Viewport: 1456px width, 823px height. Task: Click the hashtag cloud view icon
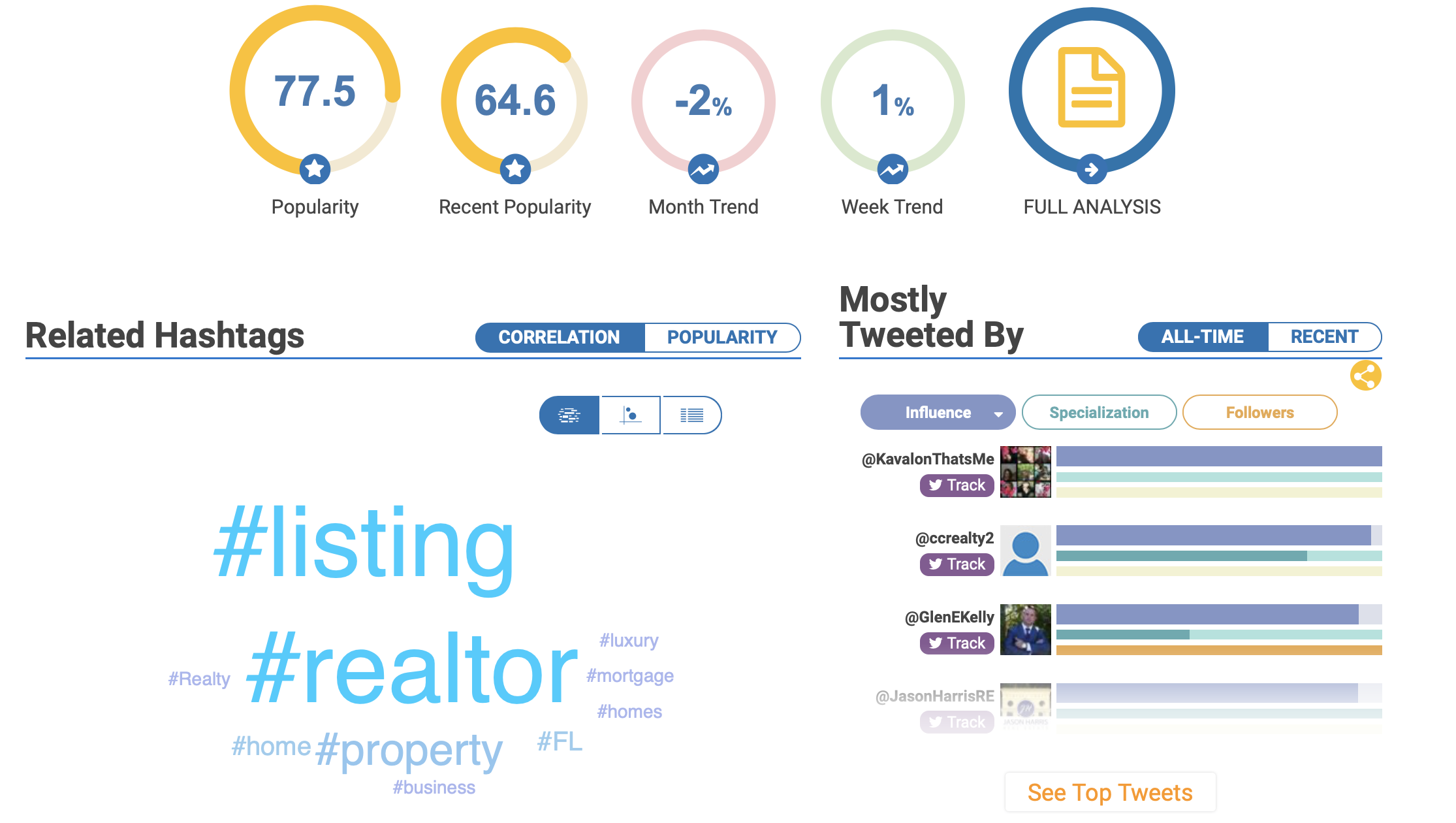point(570,415)
